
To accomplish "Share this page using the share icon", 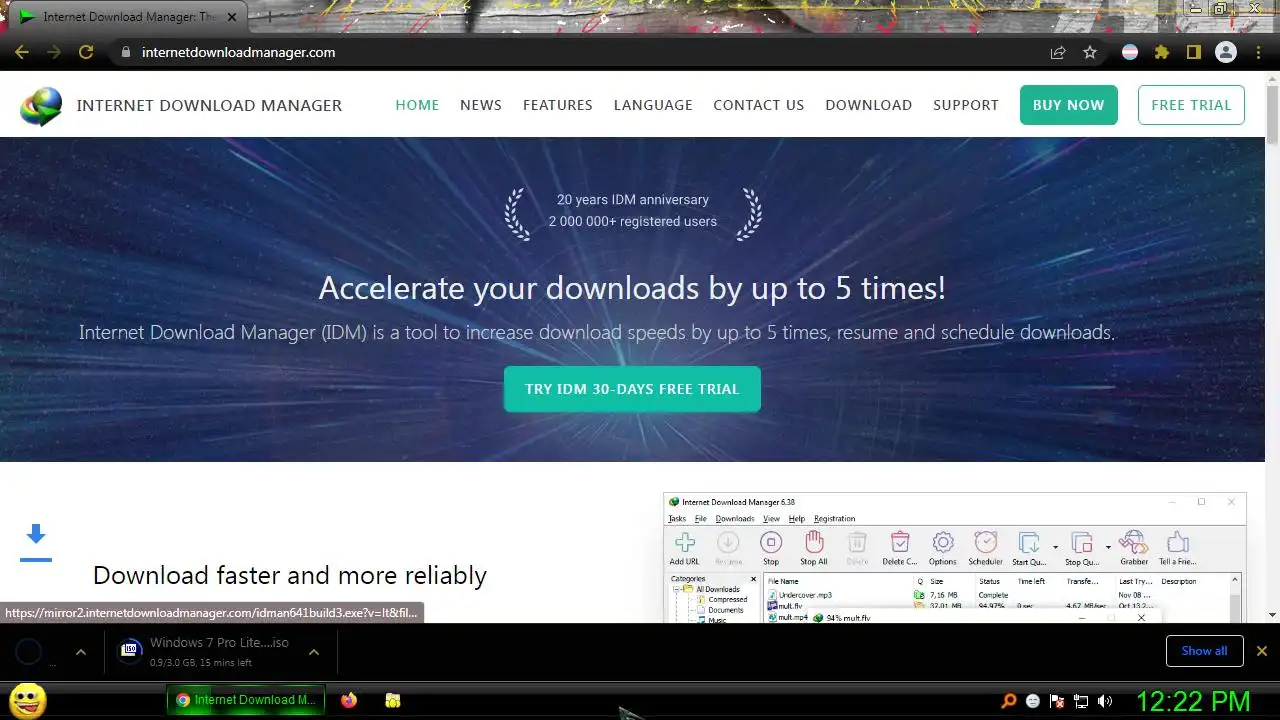I will [1058, 52].
